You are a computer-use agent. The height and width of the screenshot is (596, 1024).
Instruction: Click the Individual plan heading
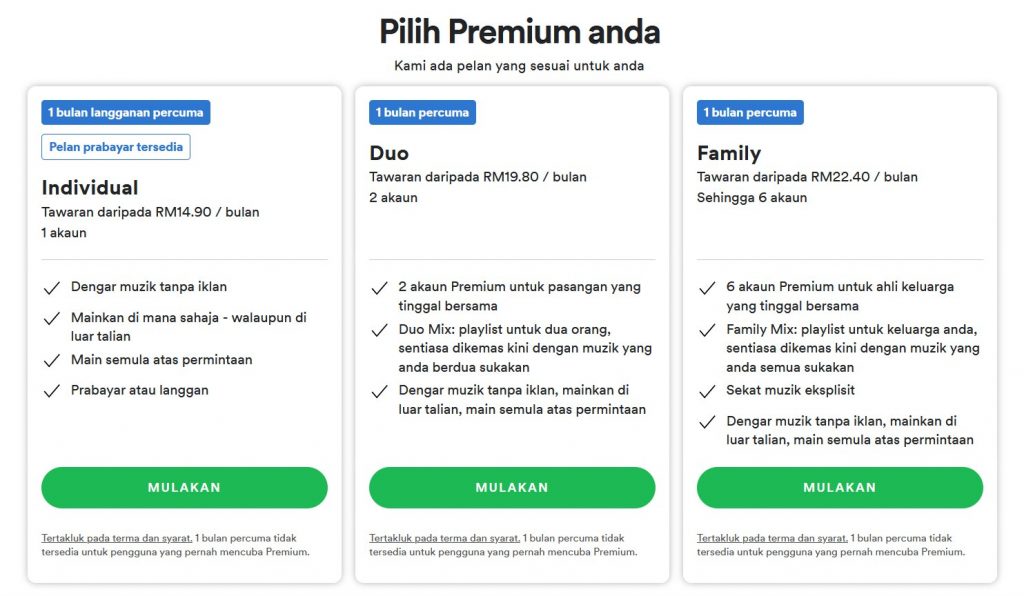click(x=90, y=187)
